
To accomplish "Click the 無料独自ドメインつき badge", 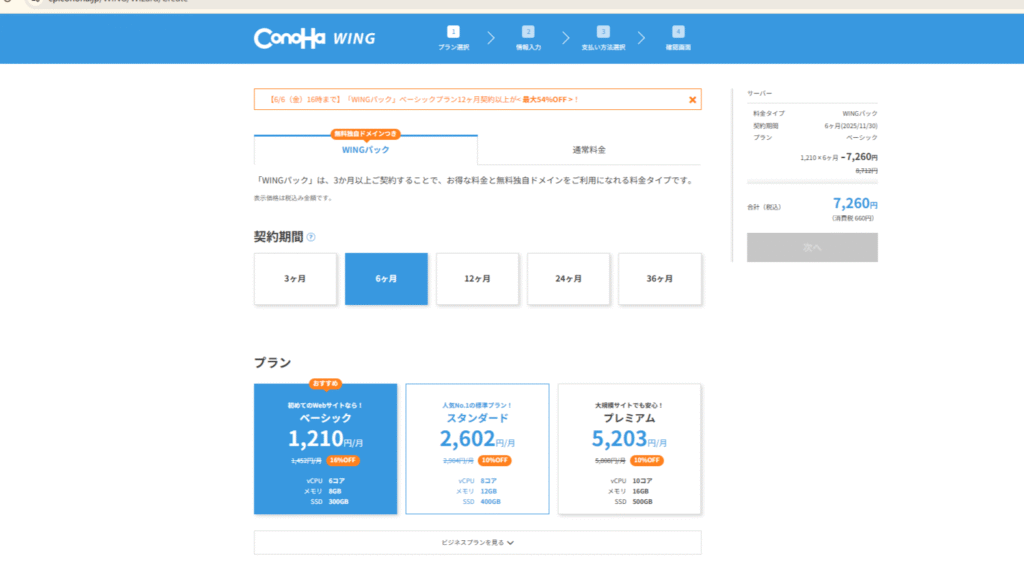I will coord(366,134).
